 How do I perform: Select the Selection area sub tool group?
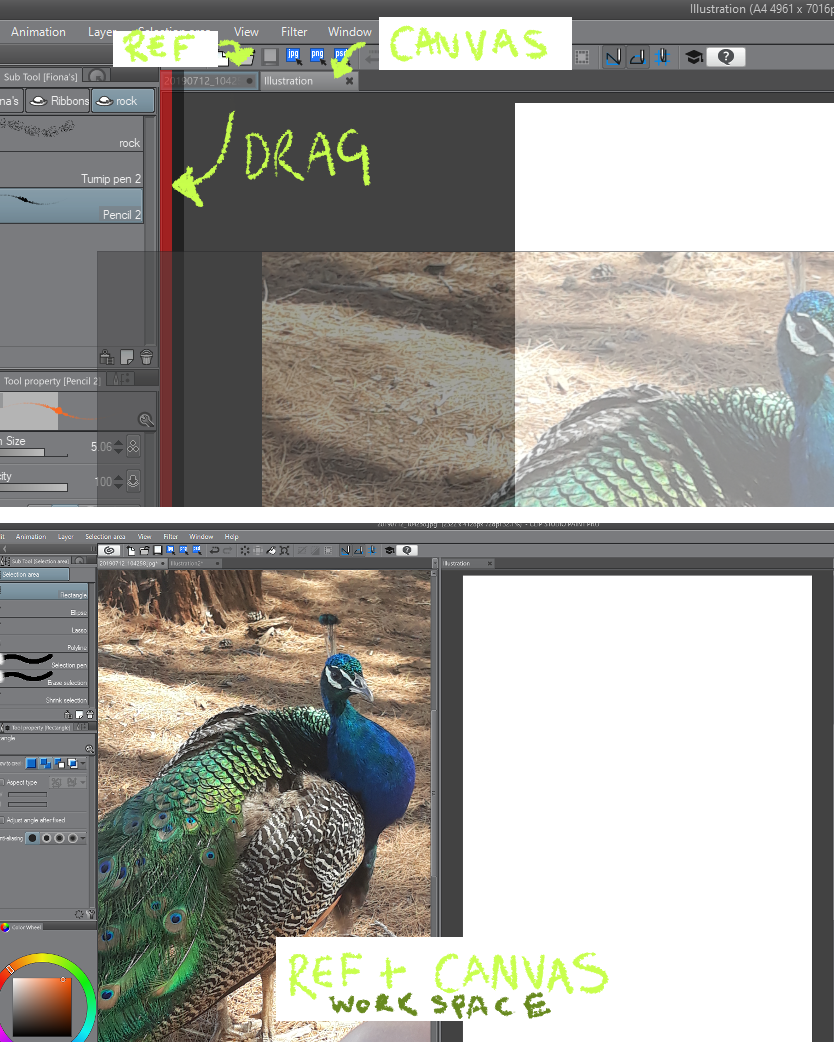tap(35, 574)
